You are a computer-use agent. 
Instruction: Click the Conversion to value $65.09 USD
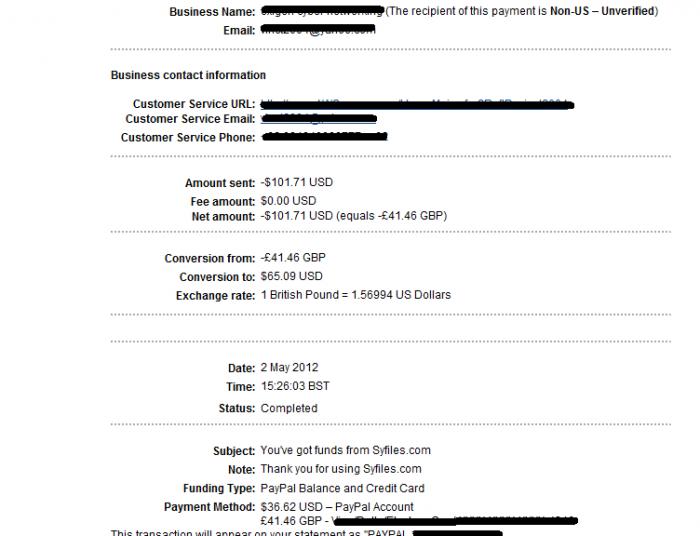291,276
